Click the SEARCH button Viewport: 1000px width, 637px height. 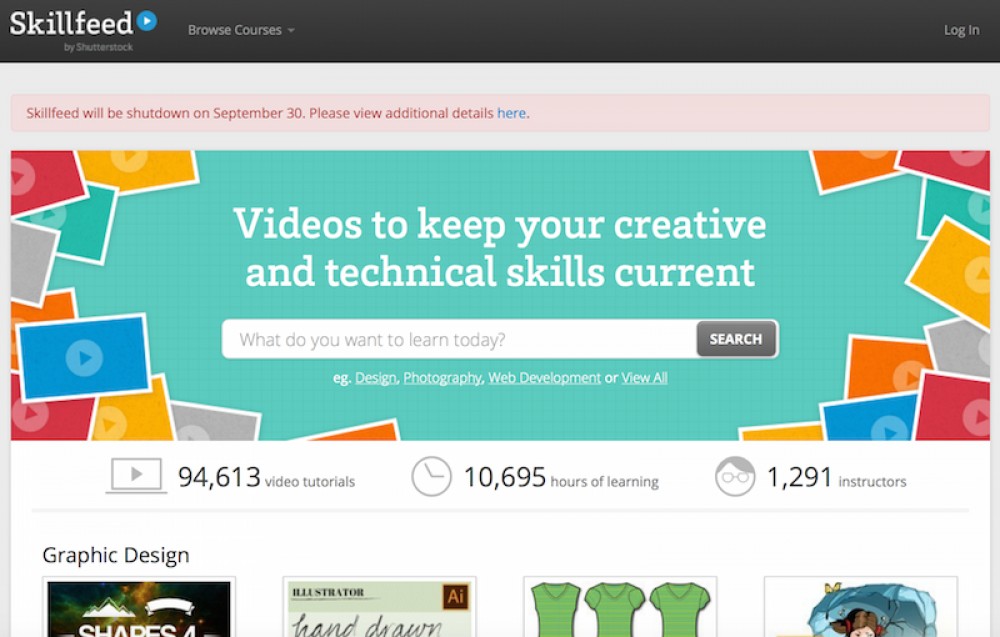736,339
